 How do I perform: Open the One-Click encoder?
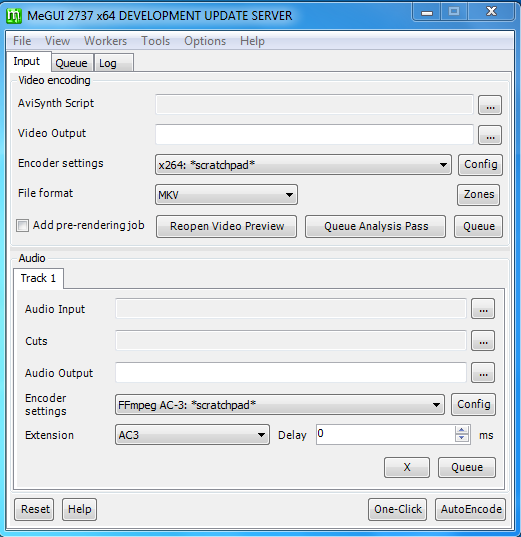397,509
